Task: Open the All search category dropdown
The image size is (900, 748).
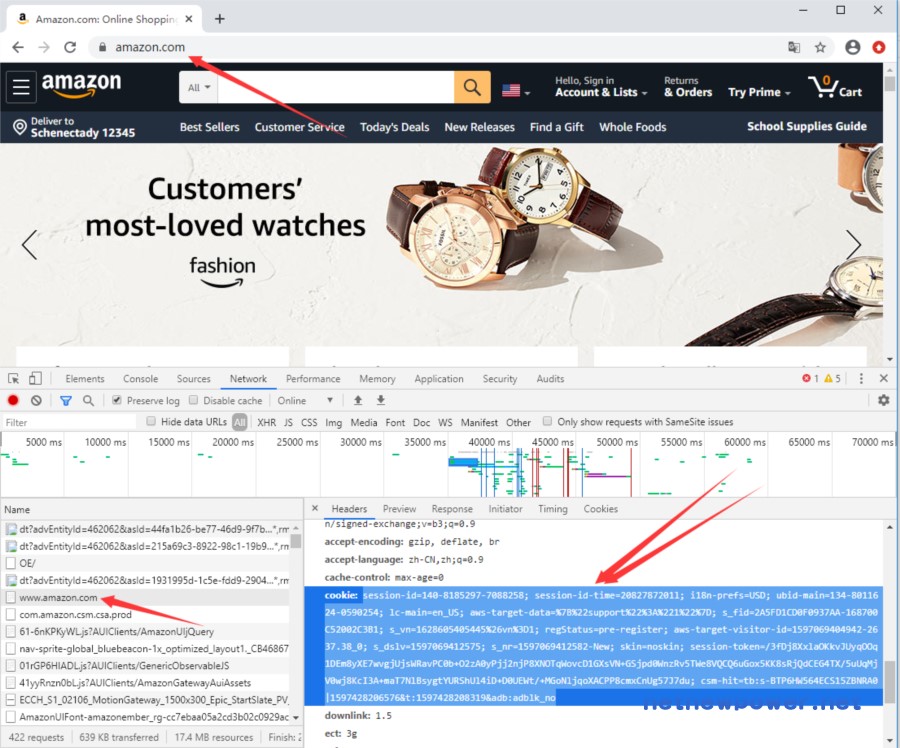Action: 199,87
